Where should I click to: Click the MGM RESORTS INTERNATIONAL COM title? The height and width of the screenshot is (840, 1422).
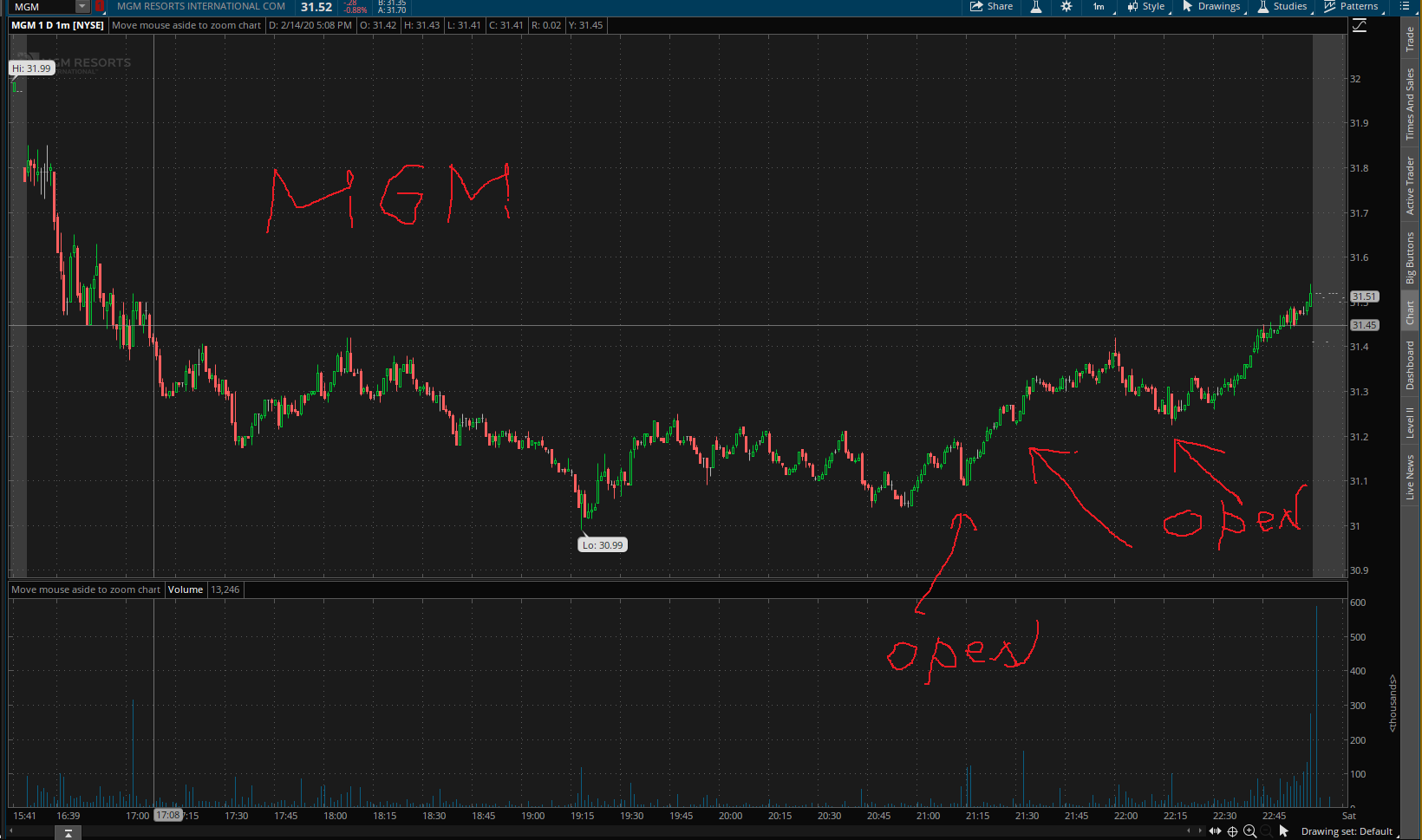pyautogui.click(x=201, y=6)
